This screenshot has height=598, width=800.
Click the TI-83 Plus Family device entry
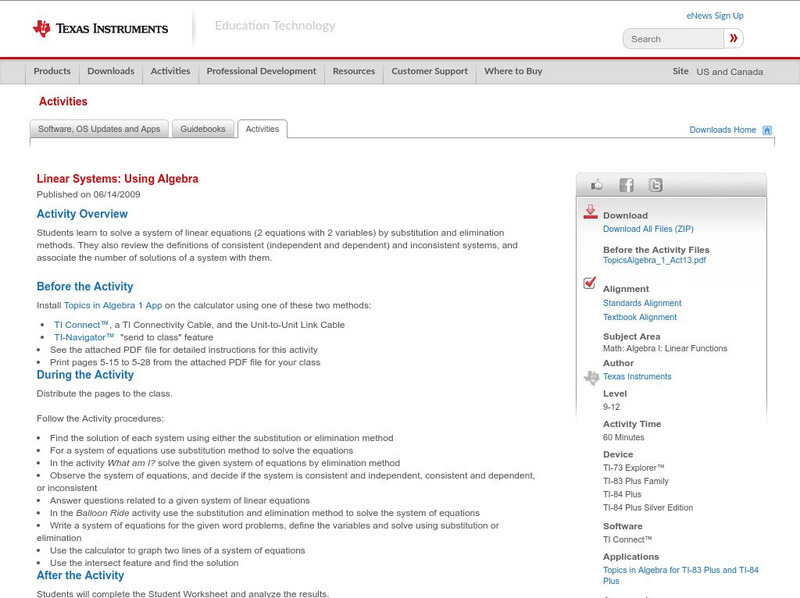[636, 481]
